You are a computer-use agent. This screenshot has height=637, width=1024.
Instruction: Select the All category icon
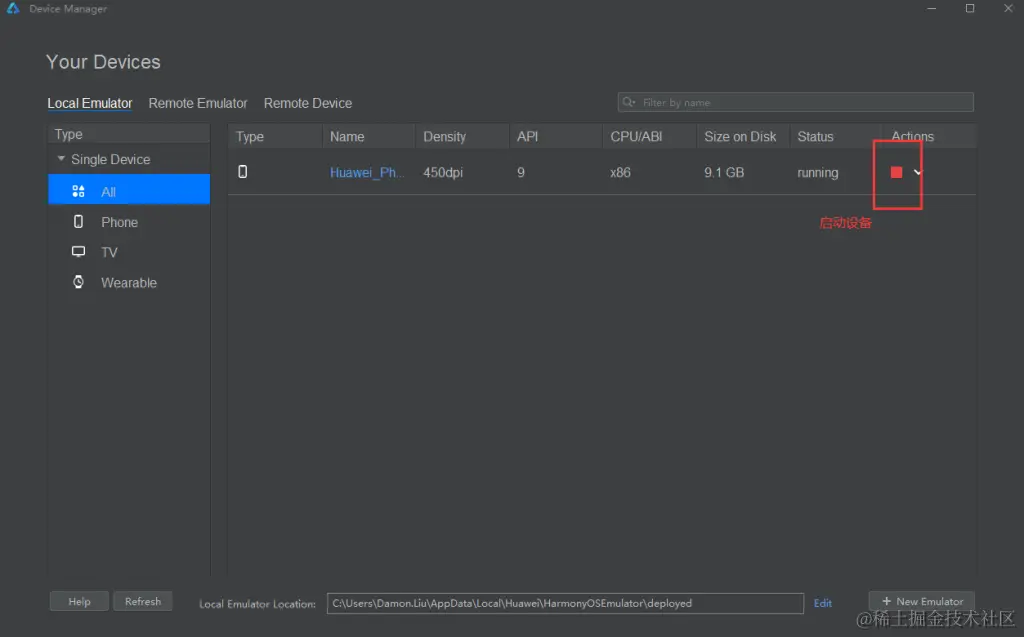[78, 191]
